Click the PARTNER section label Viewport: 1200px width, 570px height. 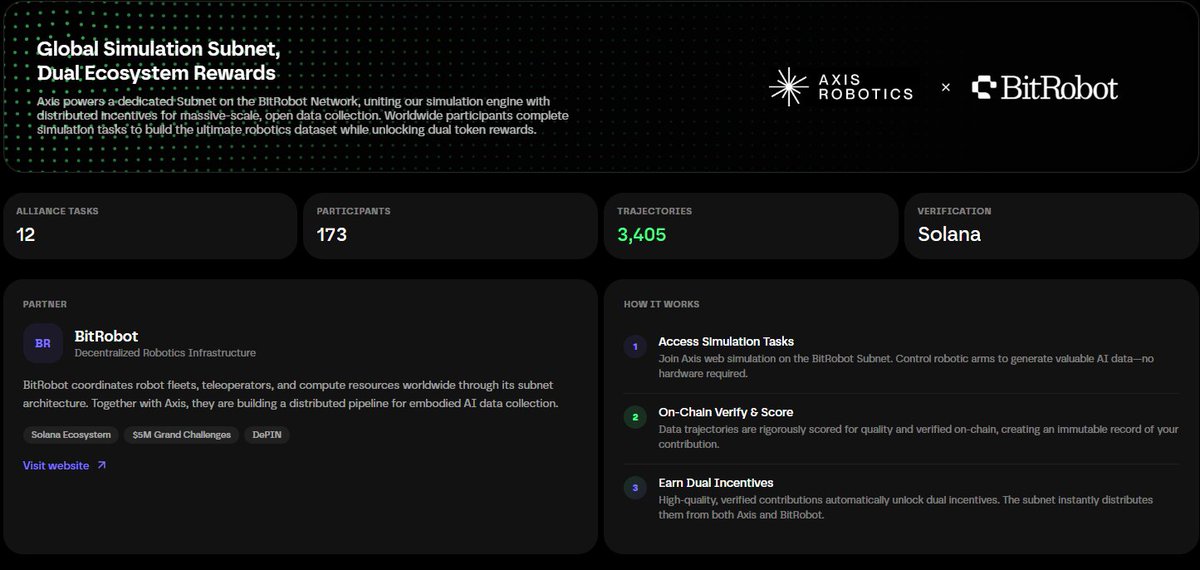[x=45, y=304]
